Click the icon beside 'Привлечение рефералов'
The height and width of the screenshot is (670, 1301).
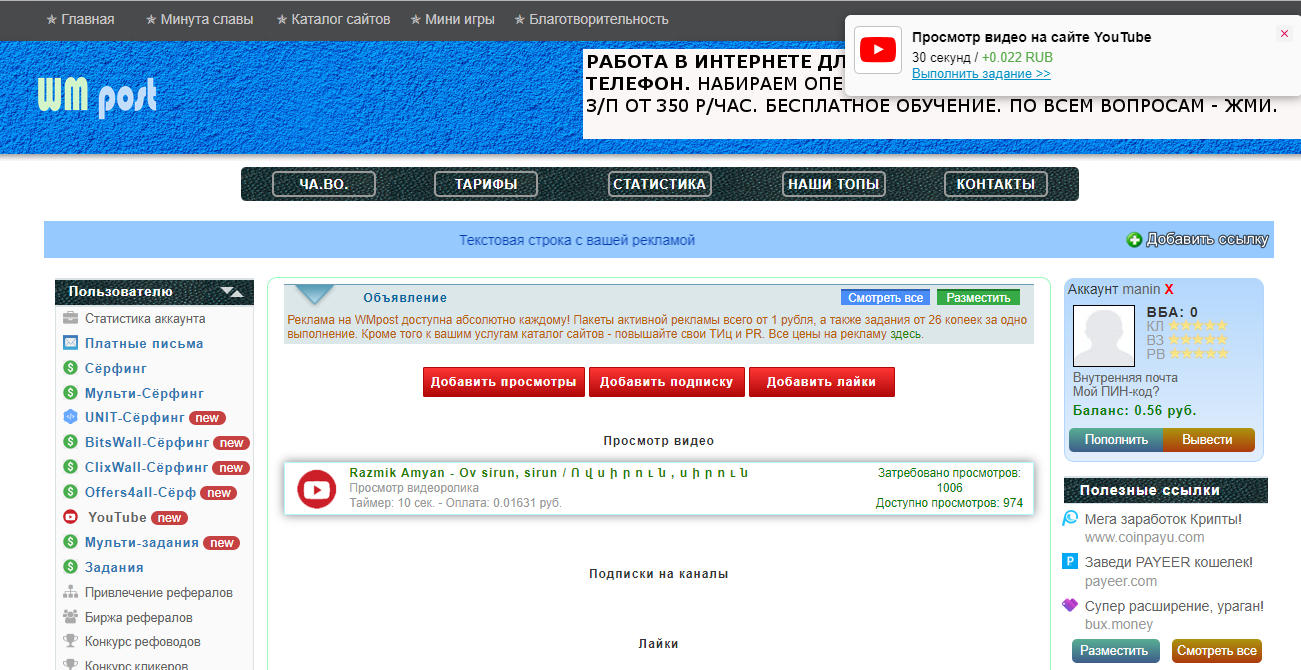[x=71, y=592]
